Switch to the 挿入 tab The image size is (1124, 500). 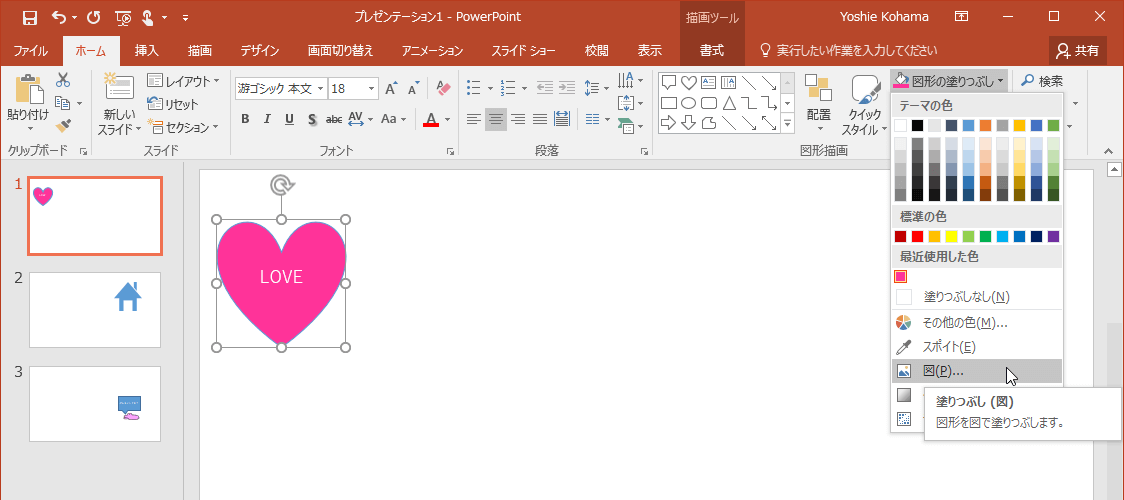(x=147, y=51)
